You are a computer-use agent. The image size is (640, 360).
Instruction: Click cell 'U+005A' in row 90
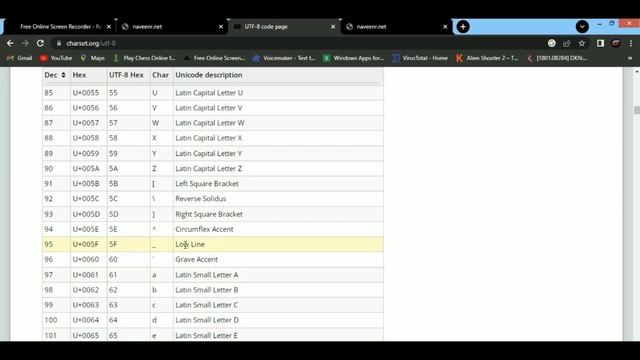tap(86, 168)
